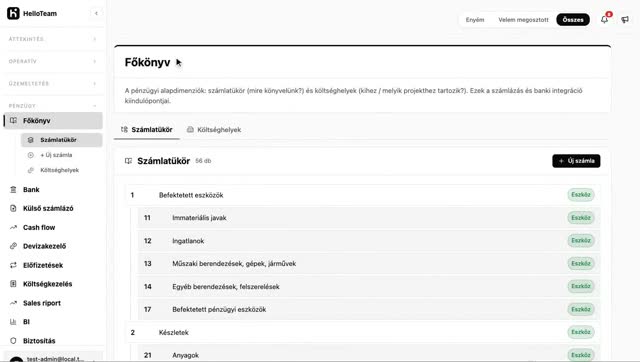Select row 13 Műszaki berendezések, gépek, járművek
Viewport: 640px width, 362px height.
369,264
